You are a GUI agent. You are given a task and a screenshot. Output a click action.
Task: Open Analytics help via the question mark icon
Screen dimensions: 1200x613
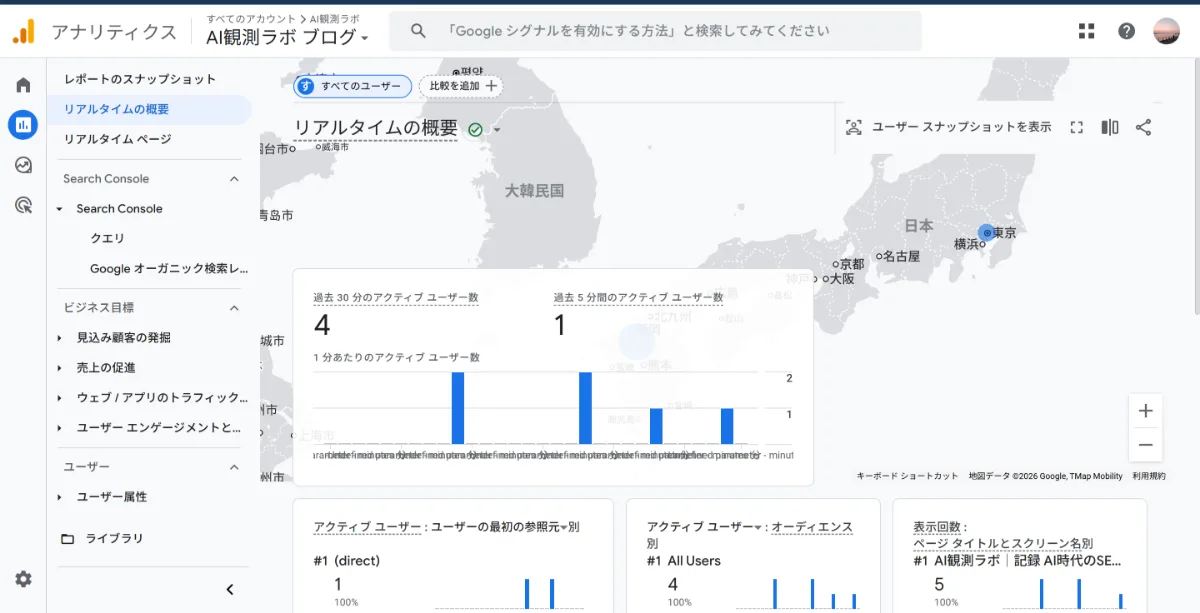1126,30
